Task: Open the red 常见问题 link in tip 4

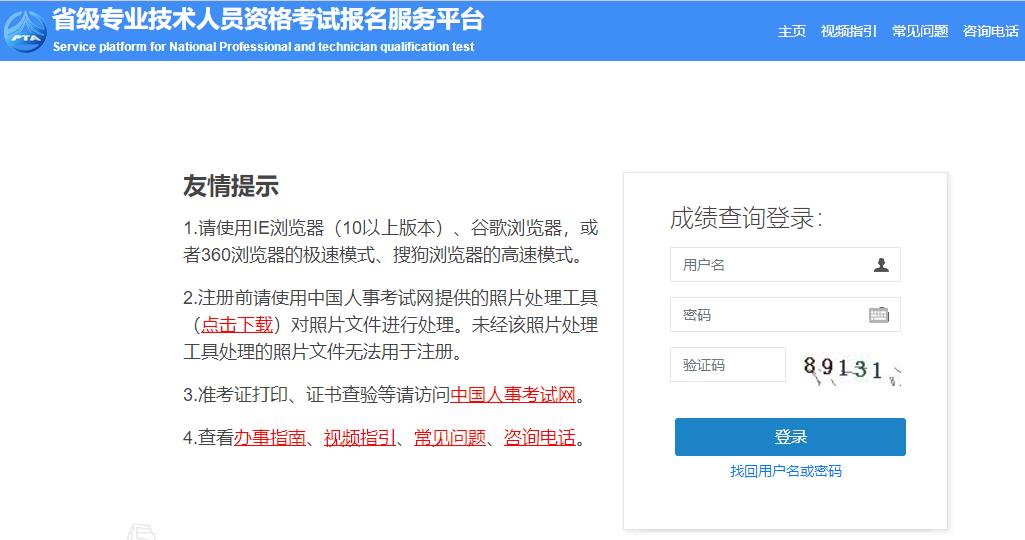Action: 450,438
